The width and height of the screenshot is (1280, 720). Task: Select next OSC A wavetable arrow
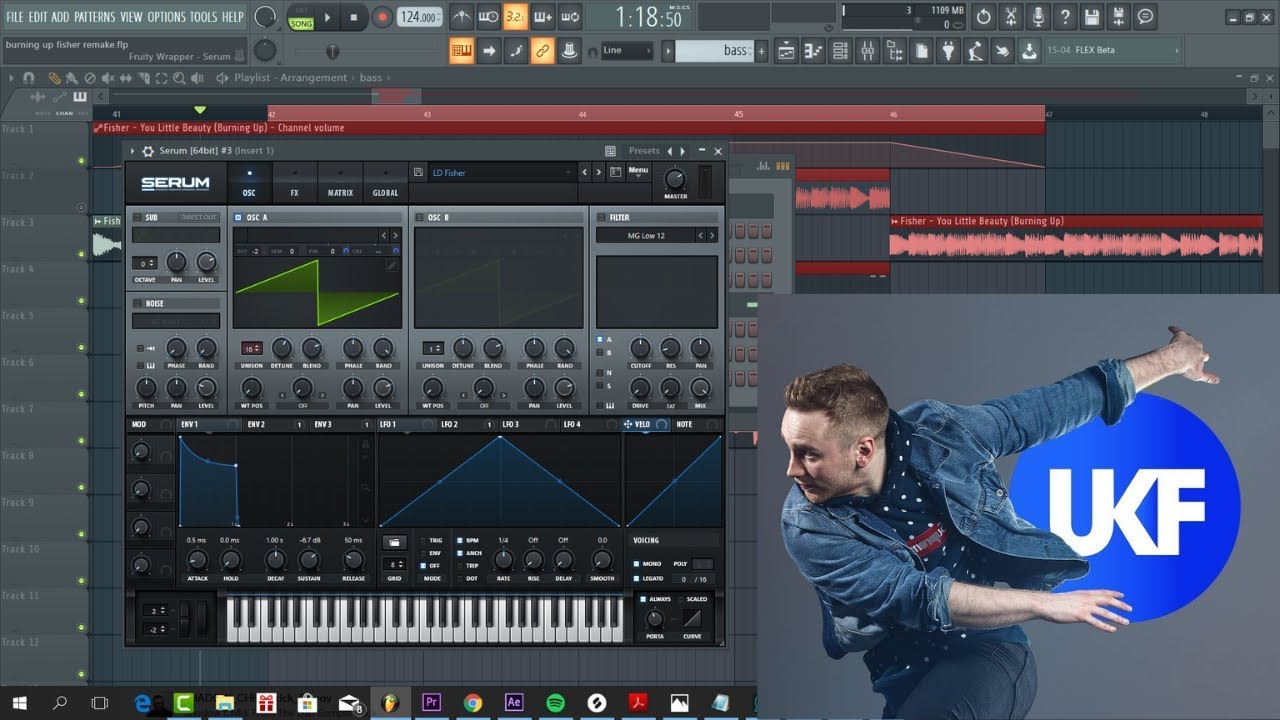[395, 235]
